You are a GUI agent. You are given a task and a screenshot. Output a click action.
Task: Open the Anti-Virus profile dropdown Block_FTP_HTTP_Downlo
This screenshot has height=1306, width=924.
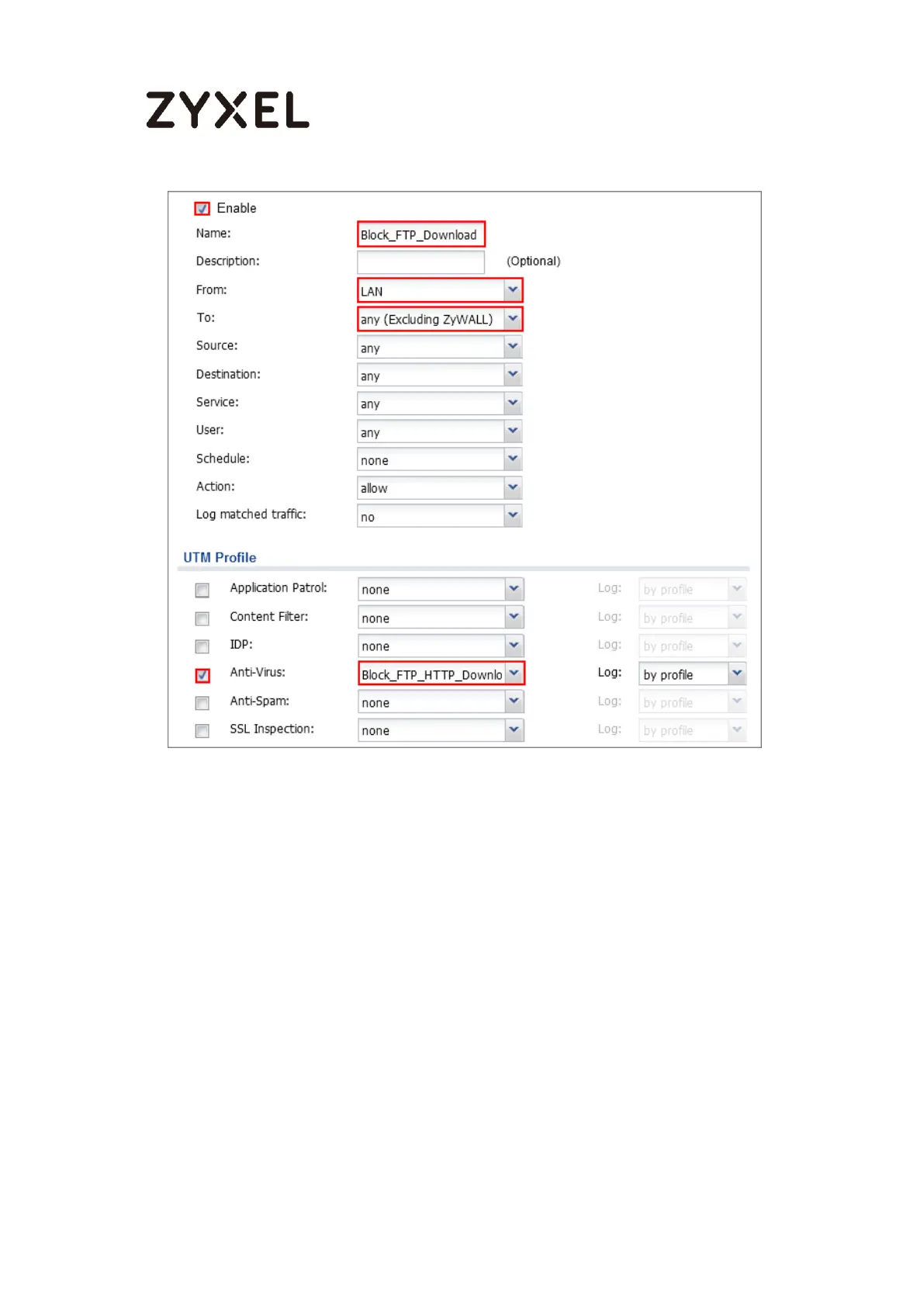(x=441, y=674)
